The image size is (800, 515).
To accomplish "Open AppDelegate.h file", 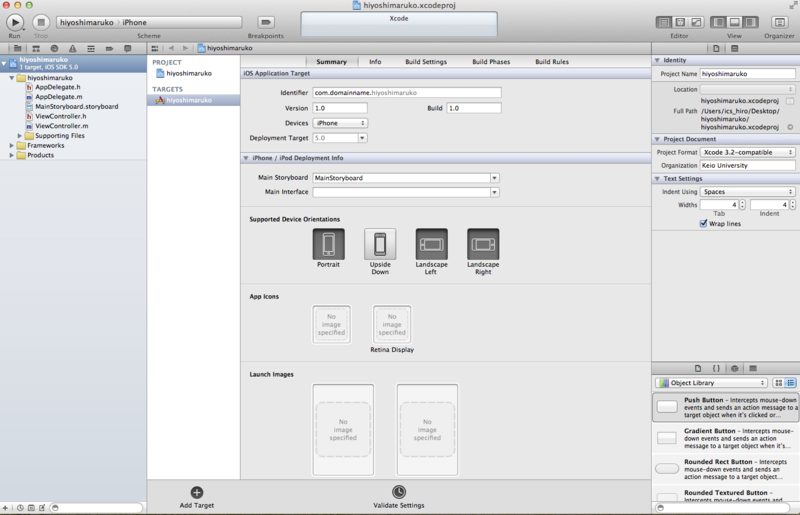I will 58,87.
